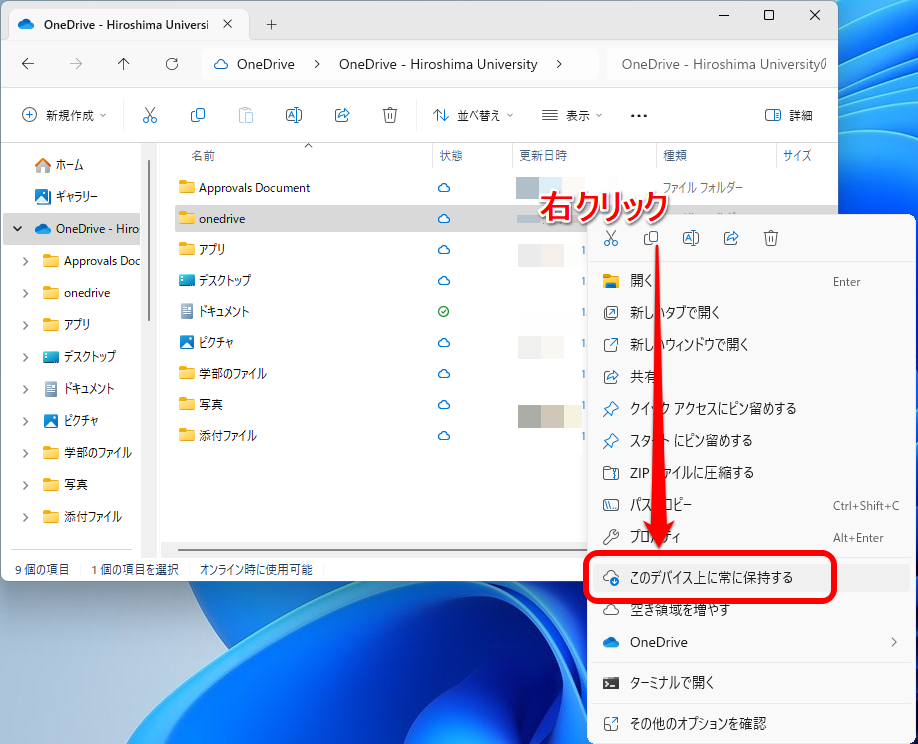Select 開く in the context menu

751,281
